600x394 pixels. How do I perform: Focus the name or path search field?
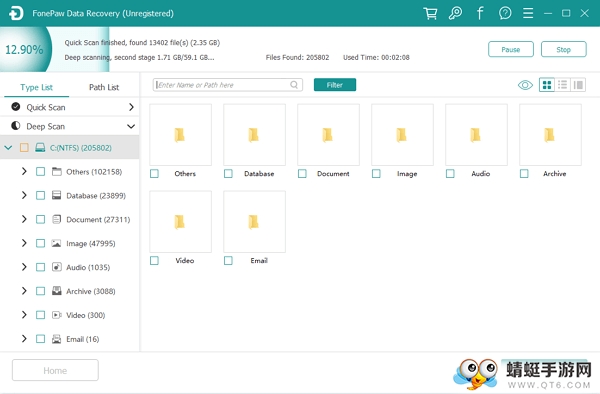pyautogui.click(x=227, y=85)
